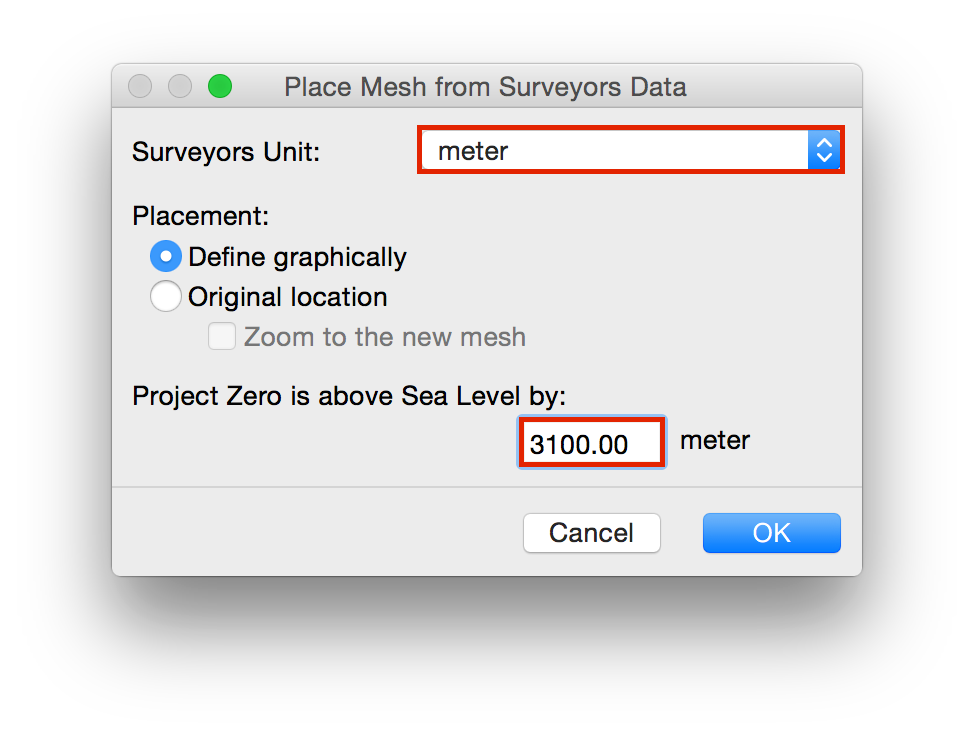
Task: Focus the 3100.00 sea level field
Action: [591, 443]
